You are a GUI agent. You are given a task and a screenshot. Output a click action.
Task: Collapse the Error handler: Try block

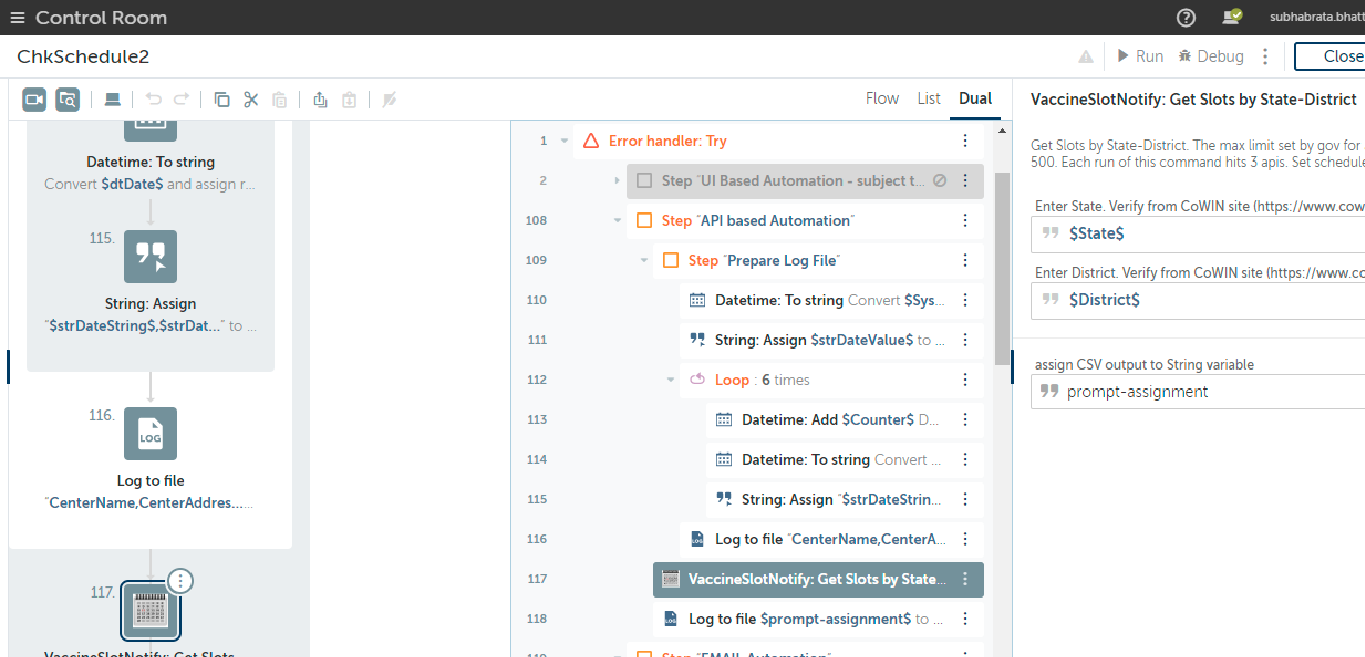click(x=564, y=141)
